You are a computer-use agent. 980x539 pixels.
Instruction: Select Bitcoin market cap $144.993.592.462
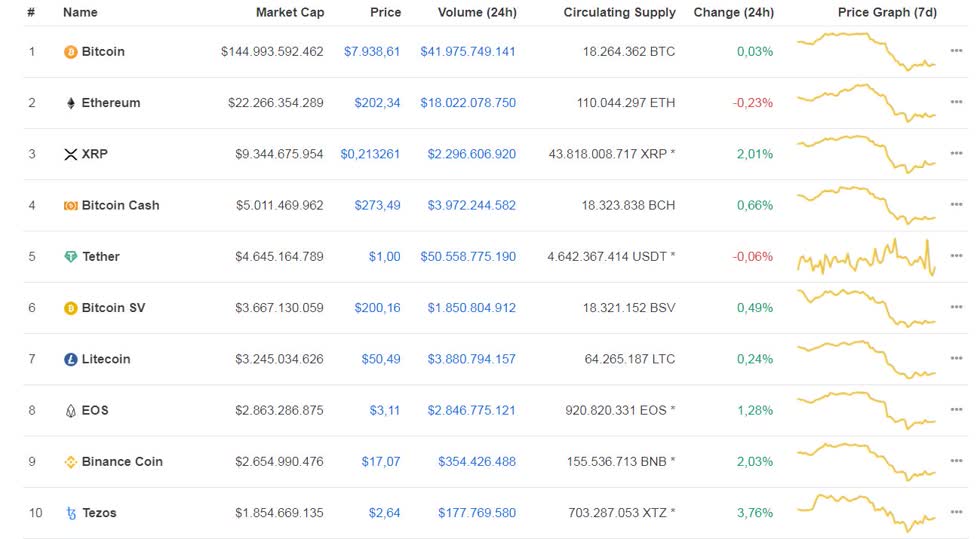click(x=272, y=51)
